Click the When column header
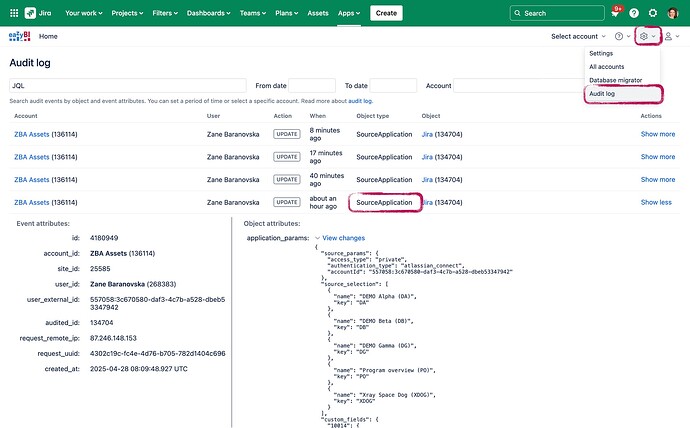Image resolution: width=690 pixels, height=428 pixels. point(317,116)
